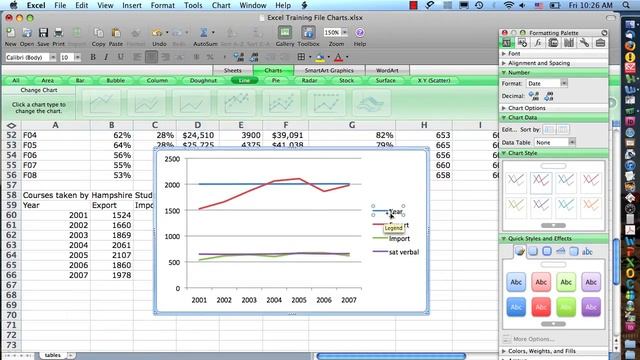Image resolution: width=640 pixels, height=360 pixels.
Task: Click the Print icon
Action: [58, 33]
